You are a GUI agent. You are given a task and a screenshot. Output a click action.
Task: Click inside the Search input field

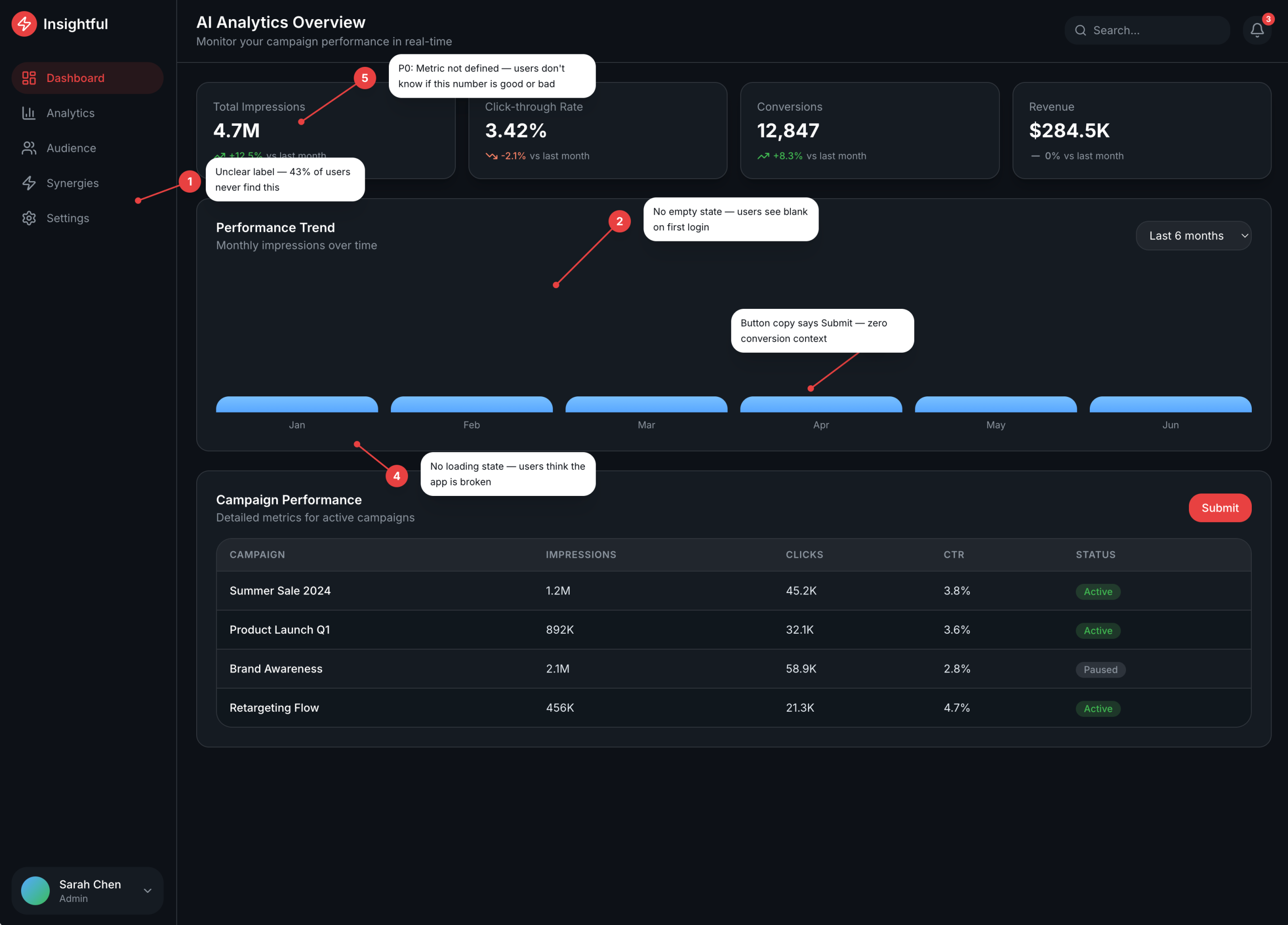1147,30
